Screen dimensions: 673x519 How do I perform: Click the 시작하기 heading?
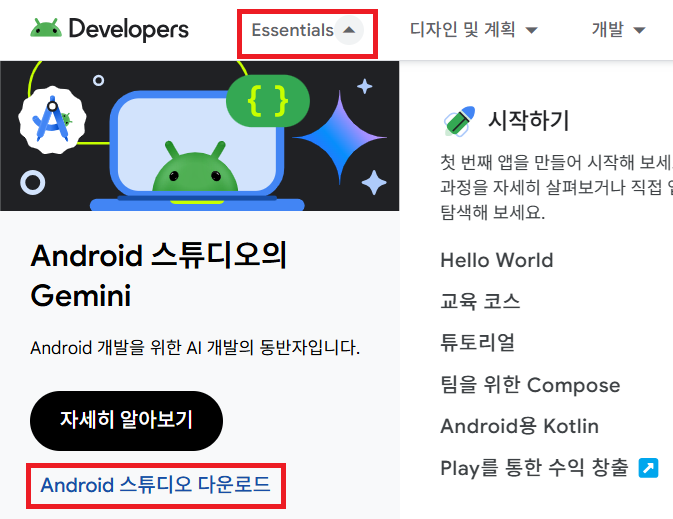click(x=528, y=121)
